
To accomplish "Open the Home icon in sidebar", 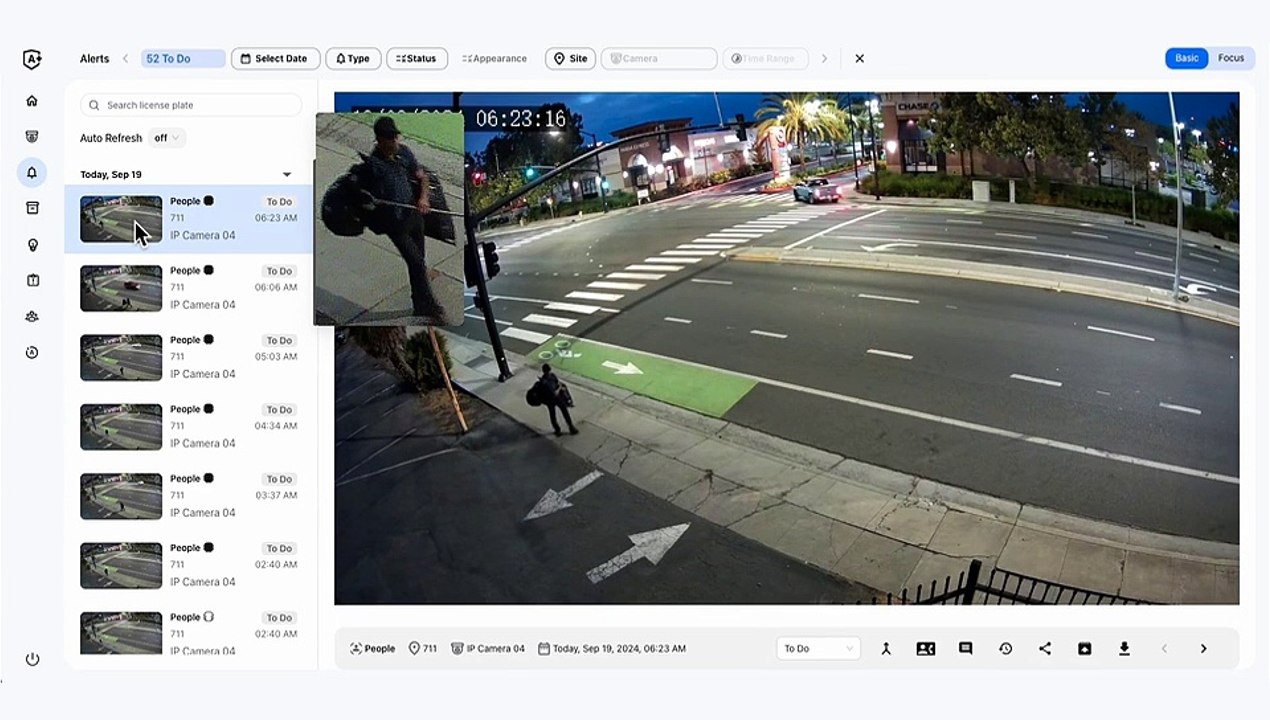I will (32, 101).
